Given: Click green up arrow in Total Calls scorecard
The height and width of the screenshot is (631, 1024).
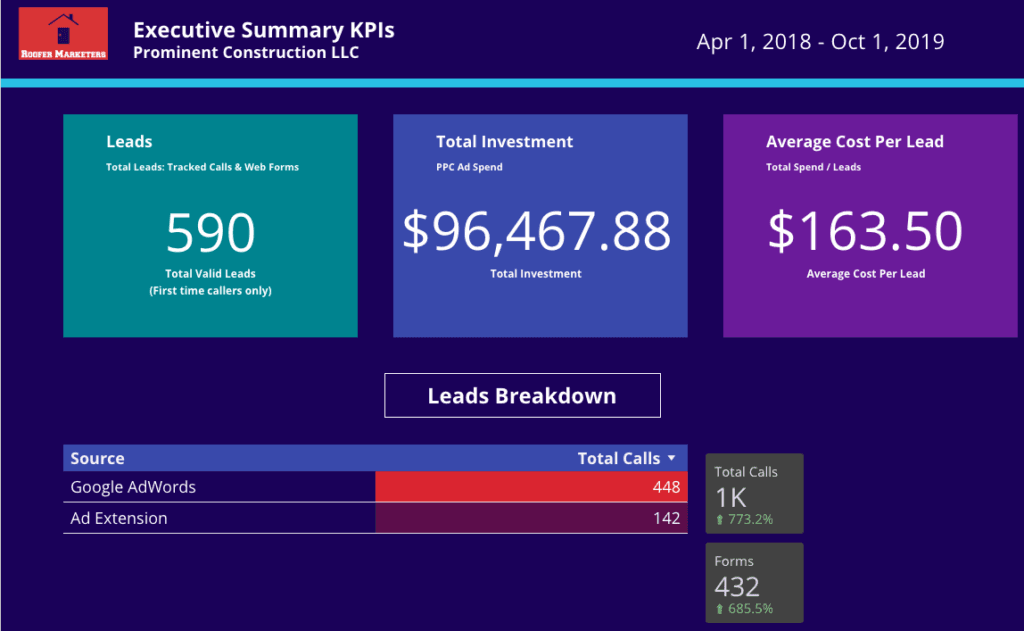Looking at the screenshot, I should point(719,520).
